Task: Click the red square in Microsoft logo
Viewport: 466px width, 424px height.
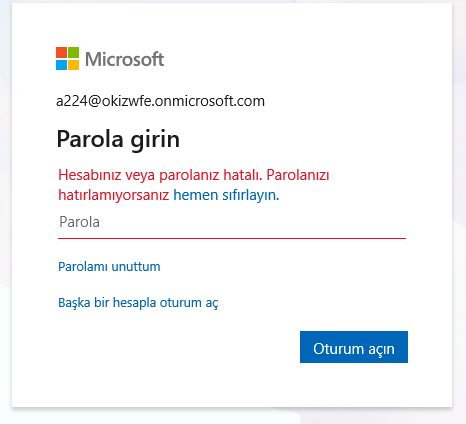Action: coord(61,53)
